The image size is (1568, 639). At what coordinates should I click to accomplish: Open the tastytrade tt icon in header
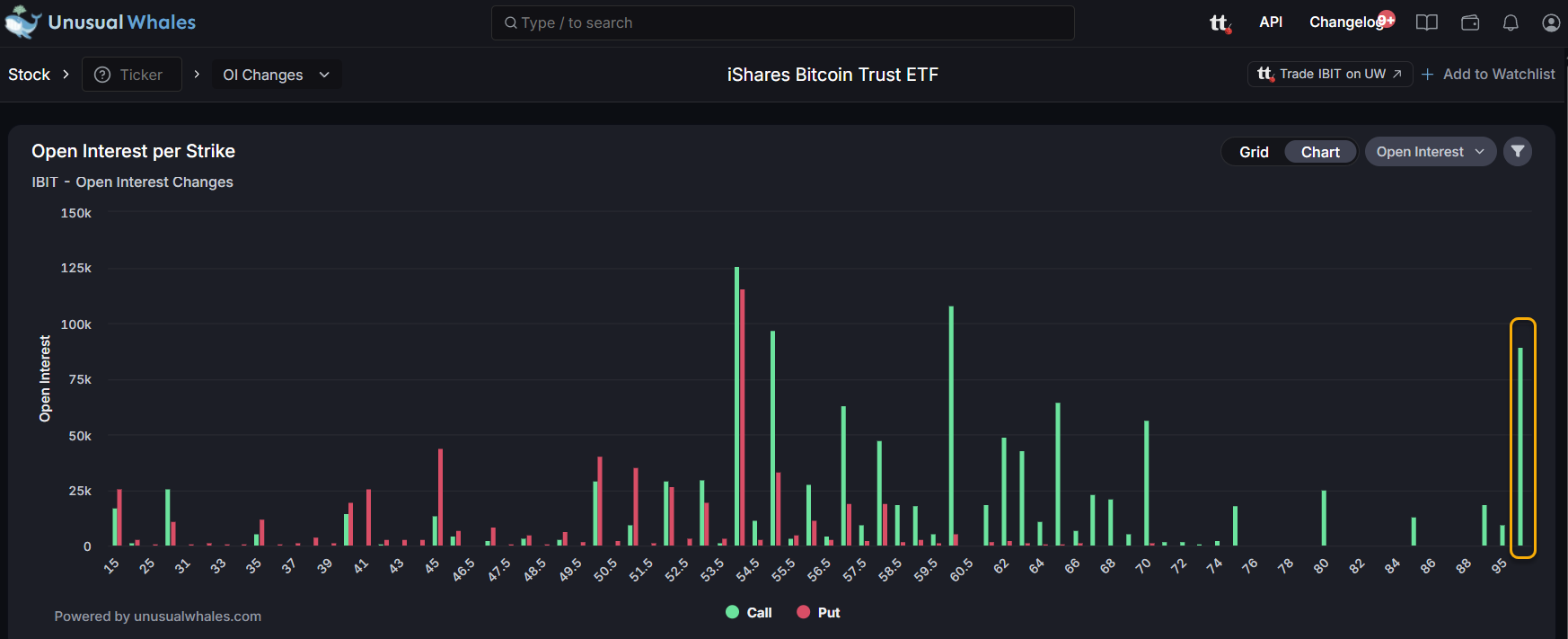coord(1220,22)
